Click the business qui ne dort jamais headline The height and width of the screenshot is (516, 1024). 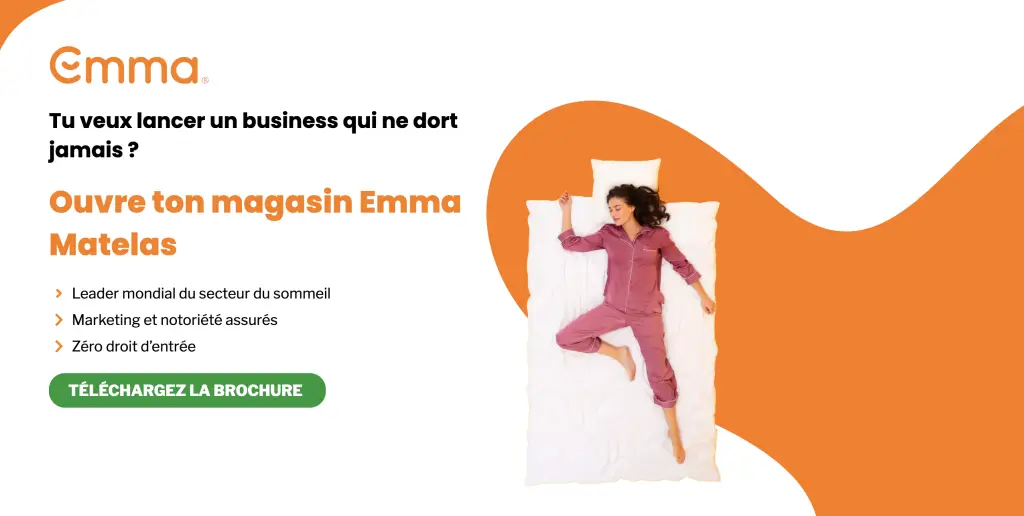coord(253,135)
